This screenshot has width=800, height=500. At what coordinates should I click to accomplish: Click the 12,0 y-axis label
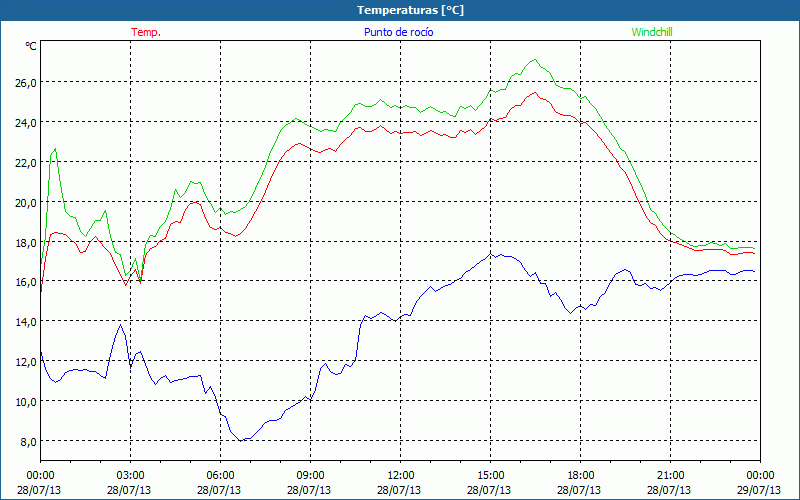pyautogui.click(x=26, y=362)
